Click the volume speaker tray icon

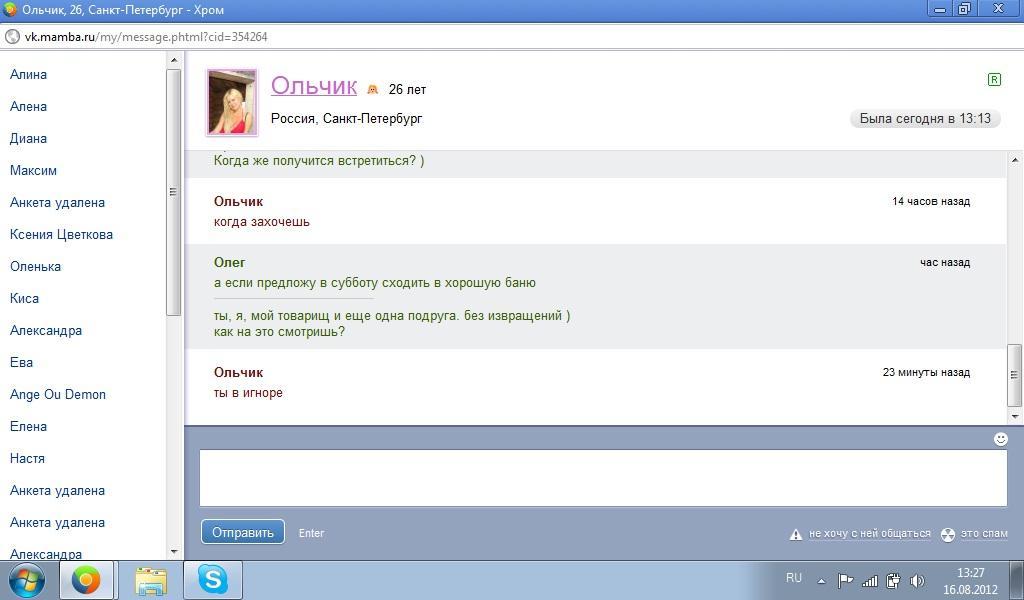point(917,581)
